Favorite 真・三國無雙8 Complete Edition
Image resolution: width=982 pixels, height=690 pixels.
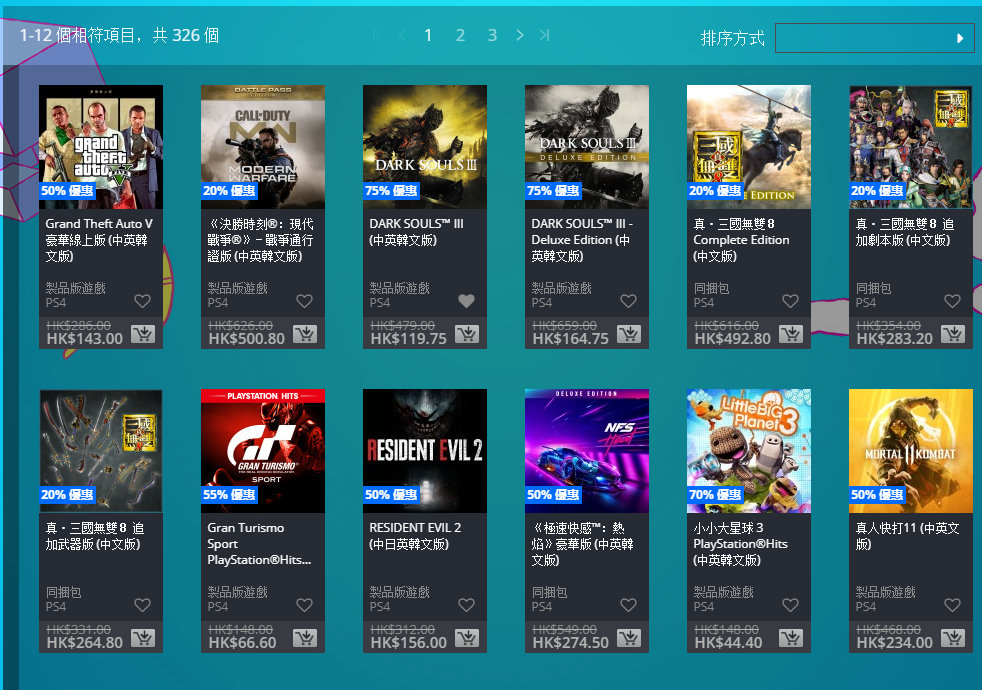[790, 301]
